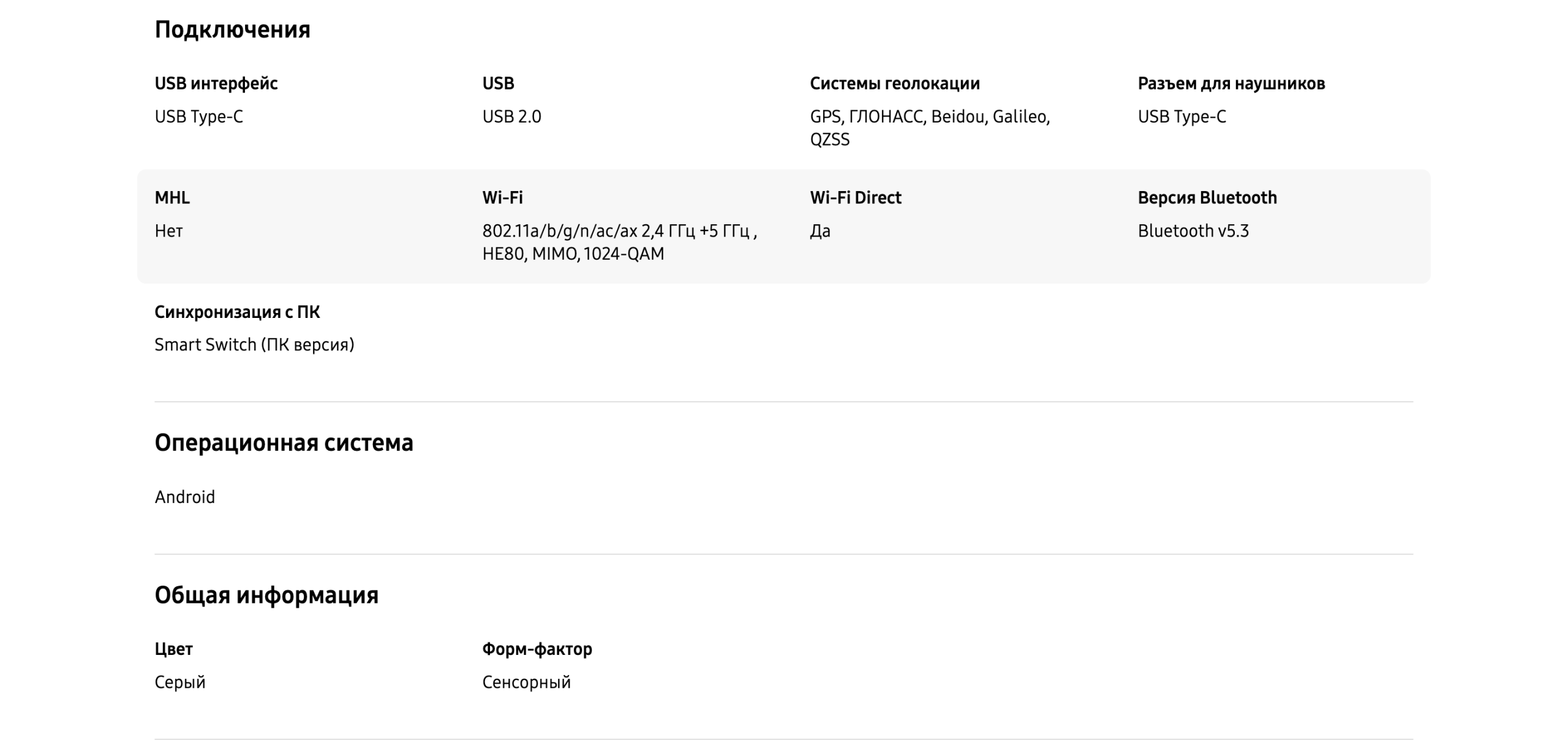This screenshot has width=1568, height=748.
Task: Click the USB 2.0 value text
Action: click(x=511, y=116)
